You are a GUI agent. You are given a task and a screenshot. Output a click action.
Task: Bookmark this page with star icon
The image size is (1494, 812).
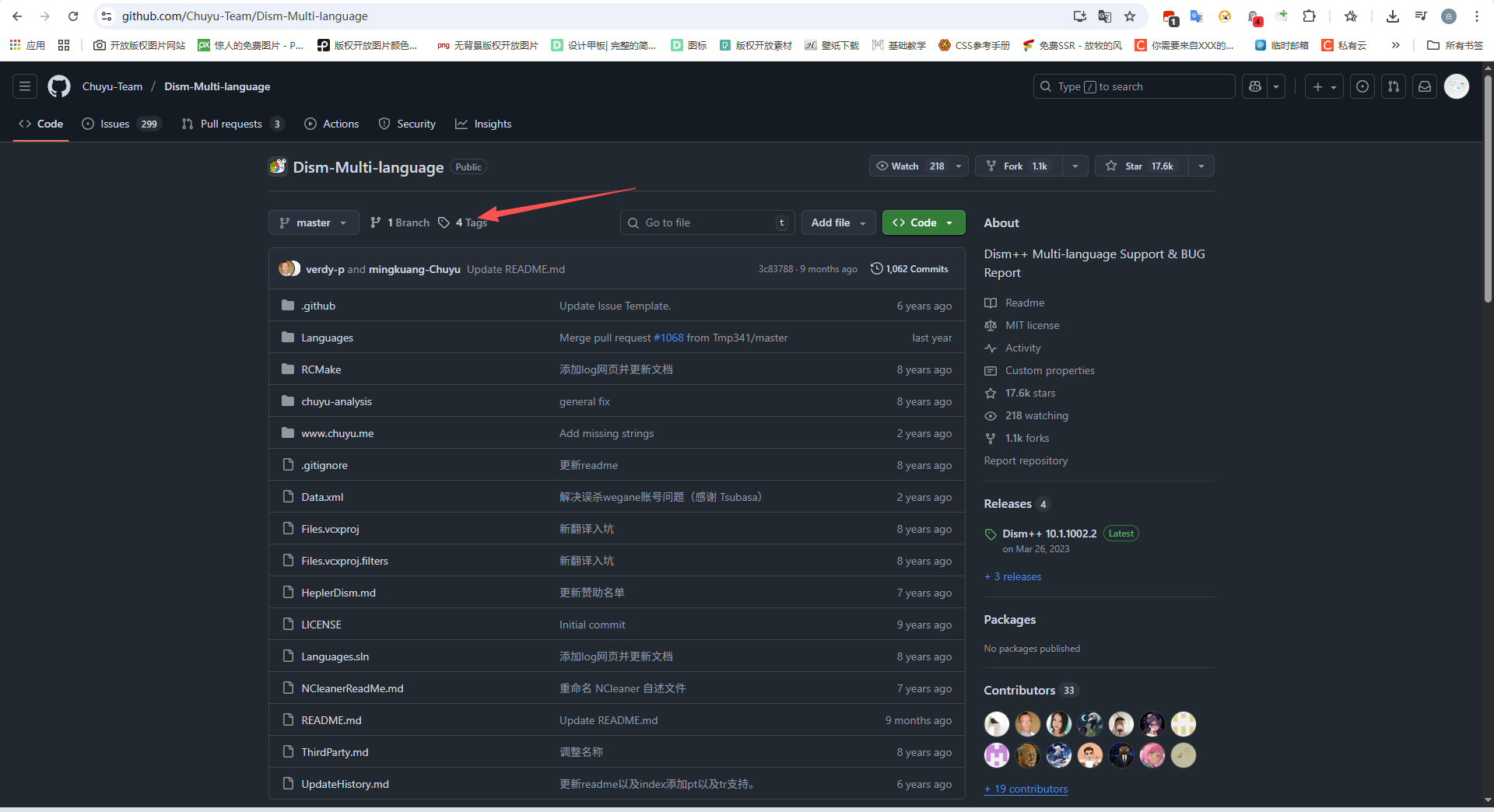(1130, 16)
